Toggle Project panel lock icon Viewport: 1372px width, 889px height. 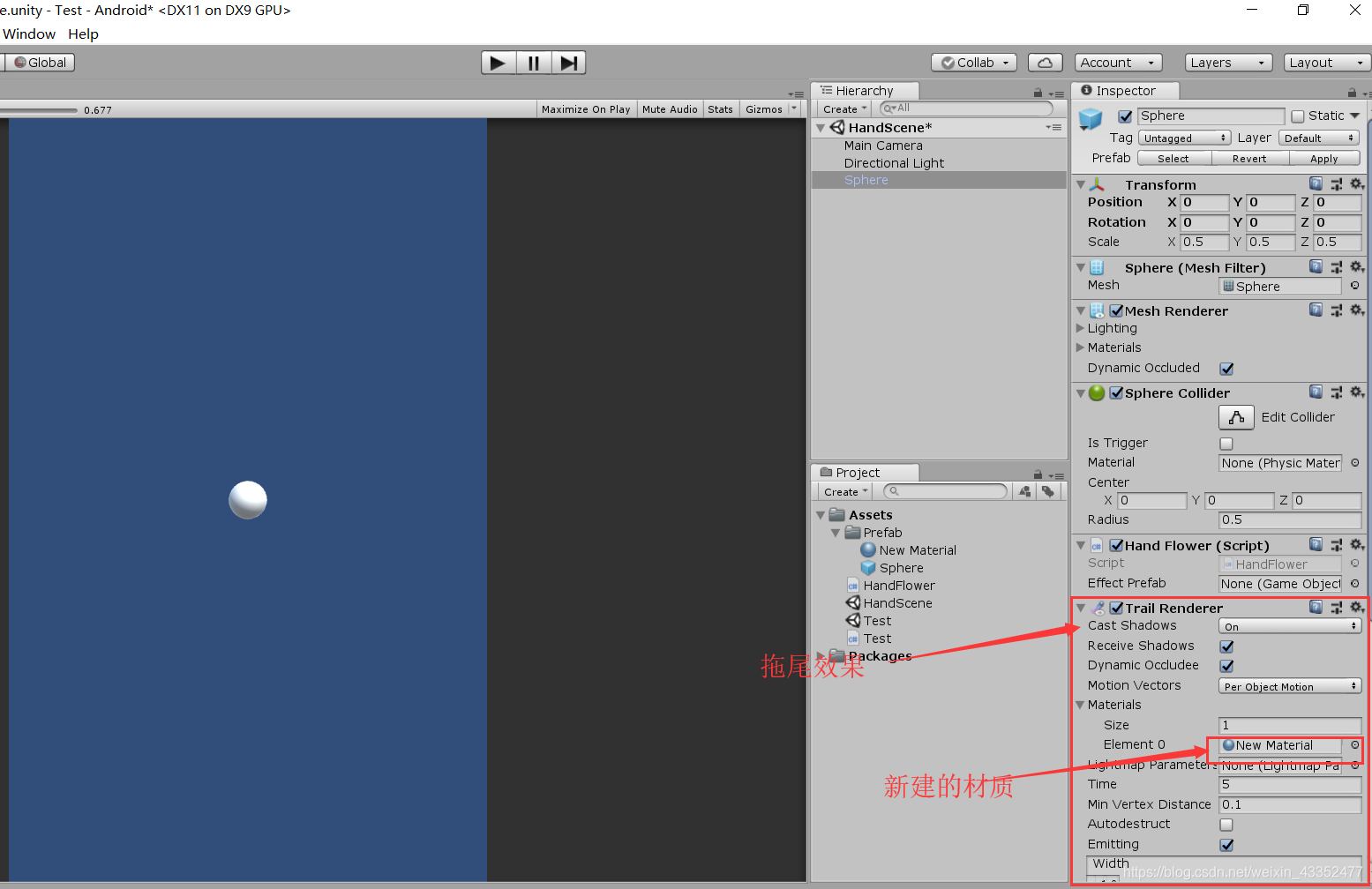click(1038, 474)
